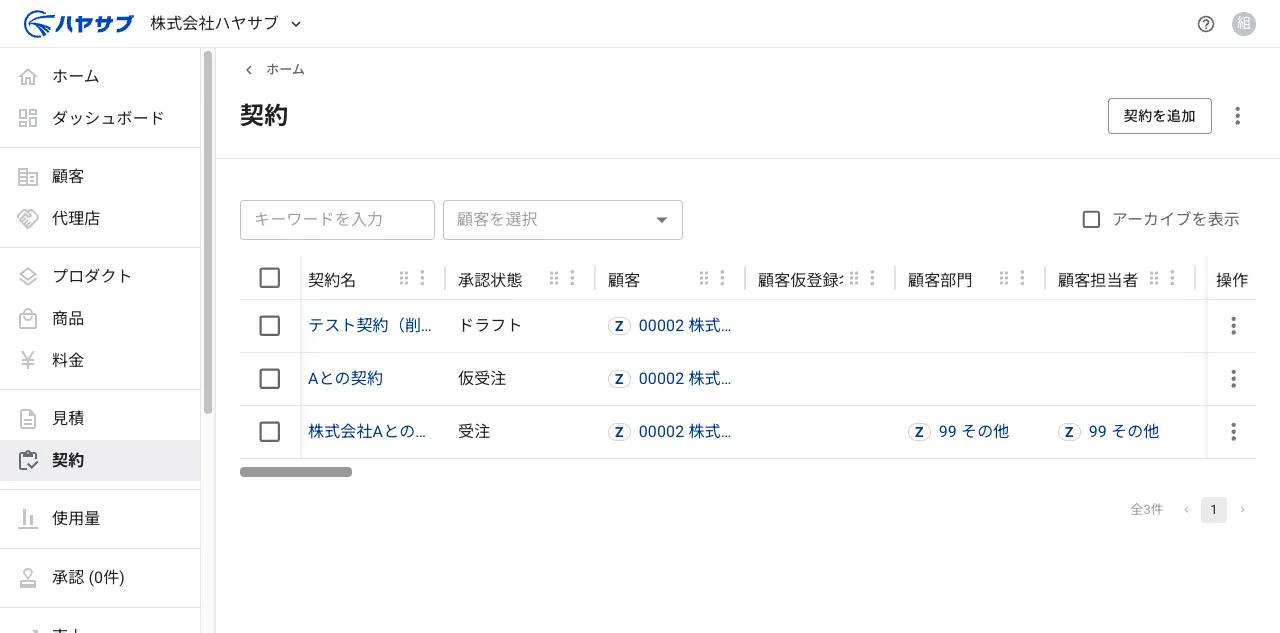Click back chevron next to ホーム breadcrumb

(x=249, y=70)
